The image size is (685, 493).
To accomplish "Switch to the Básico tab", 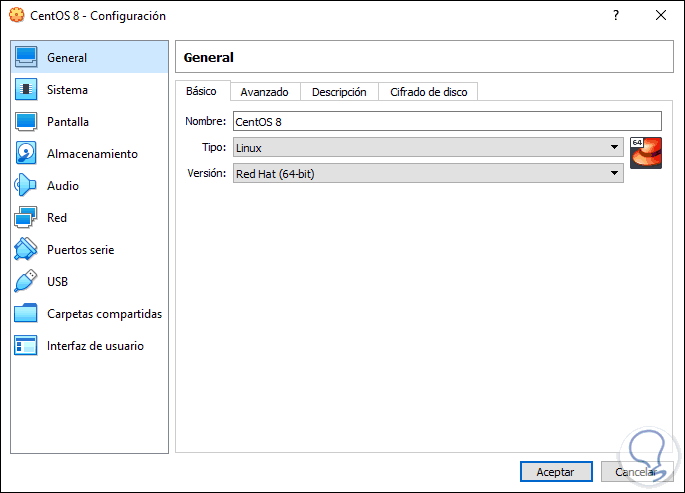I will [x=201, y=91].
